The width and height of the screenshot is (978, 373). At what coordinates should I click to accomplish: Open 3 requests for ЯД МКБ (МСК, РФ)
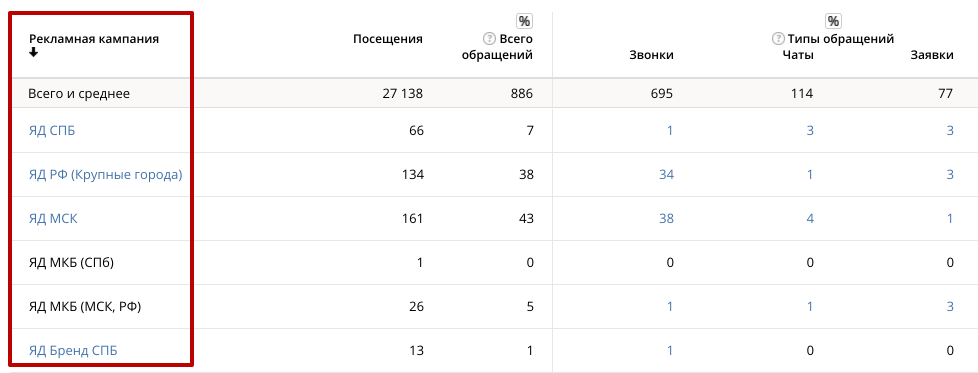(x=950, y=307)
